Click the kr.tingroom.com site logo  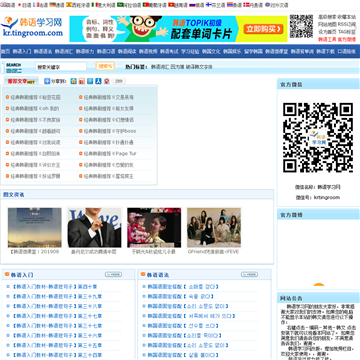[32, 27]
